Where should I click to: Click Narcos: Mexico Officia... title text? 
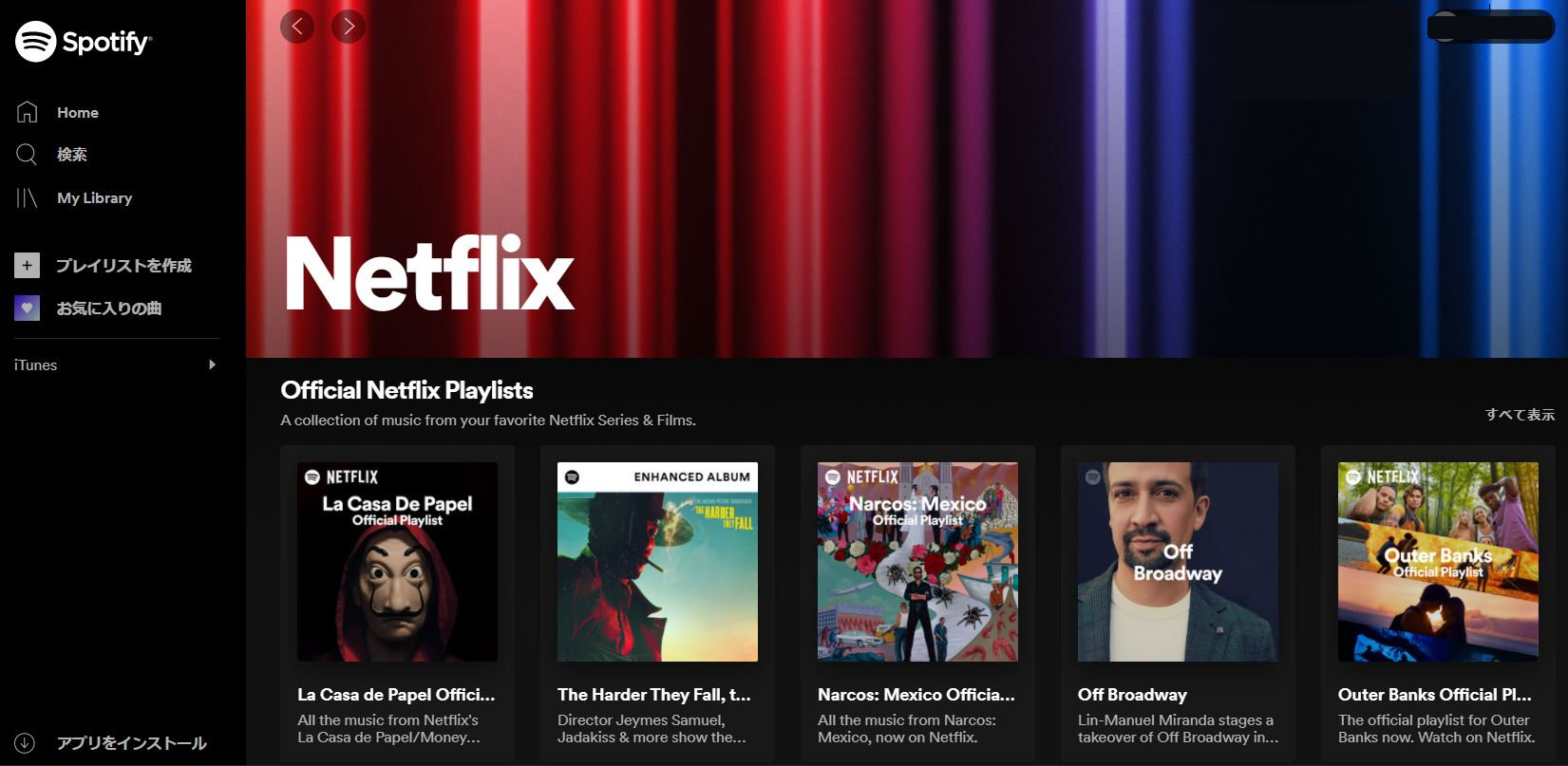pyautogui.click(x=916, y=695)
